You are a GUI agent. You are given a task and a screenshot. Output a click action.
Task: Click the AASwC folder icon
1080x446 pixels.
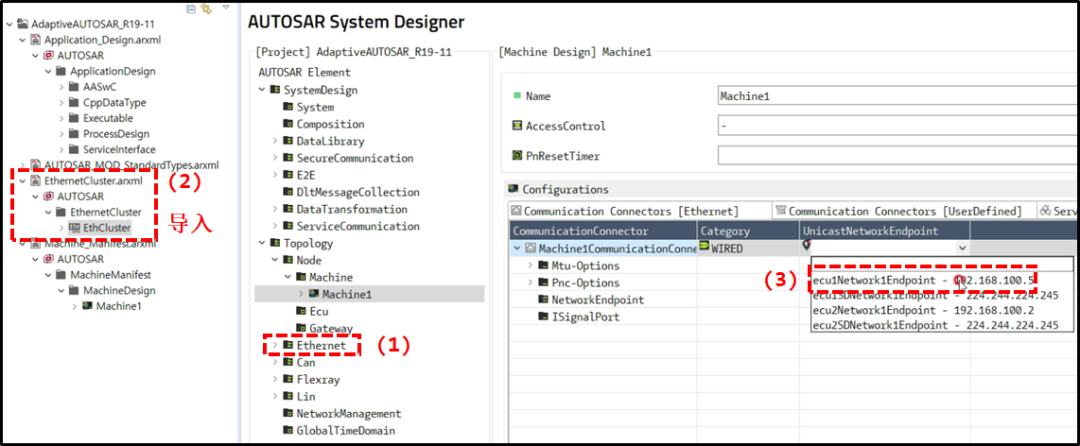[74, 87]
